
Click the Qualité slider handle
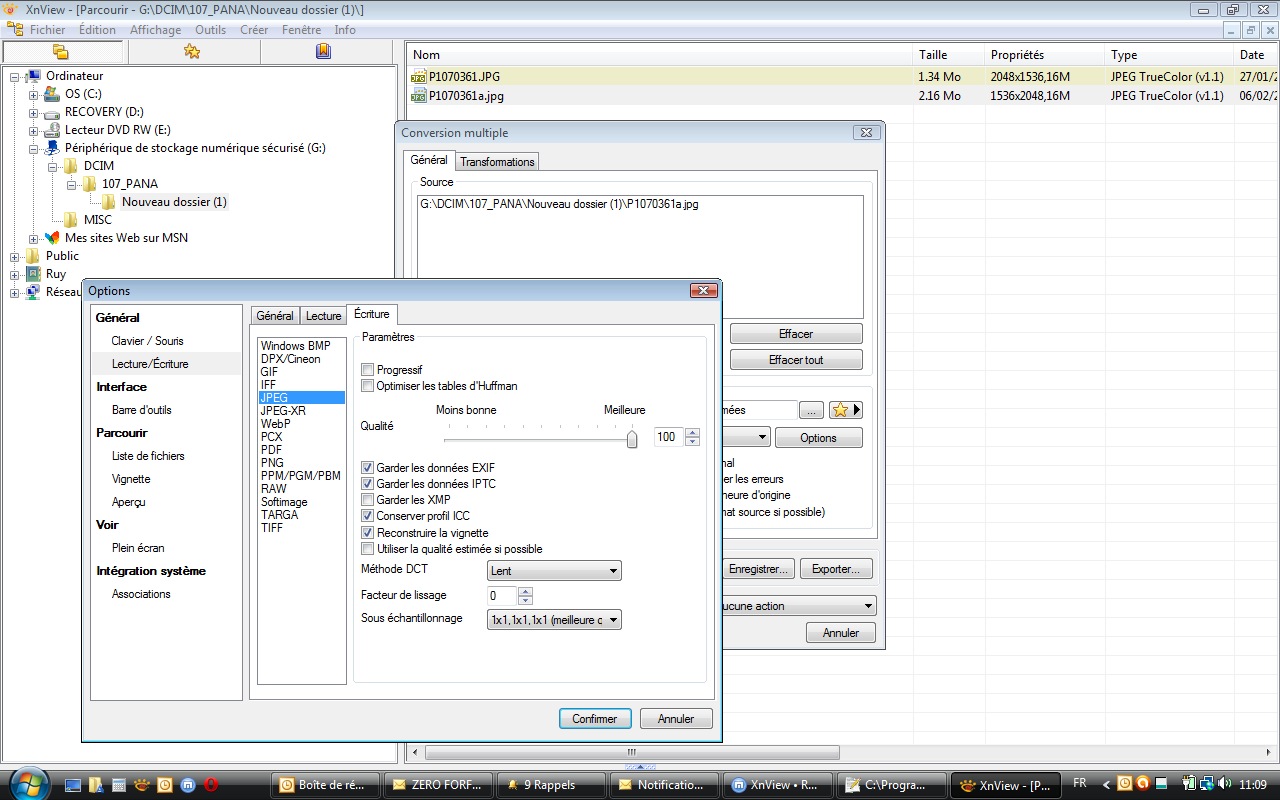click(x=632, y=438)
